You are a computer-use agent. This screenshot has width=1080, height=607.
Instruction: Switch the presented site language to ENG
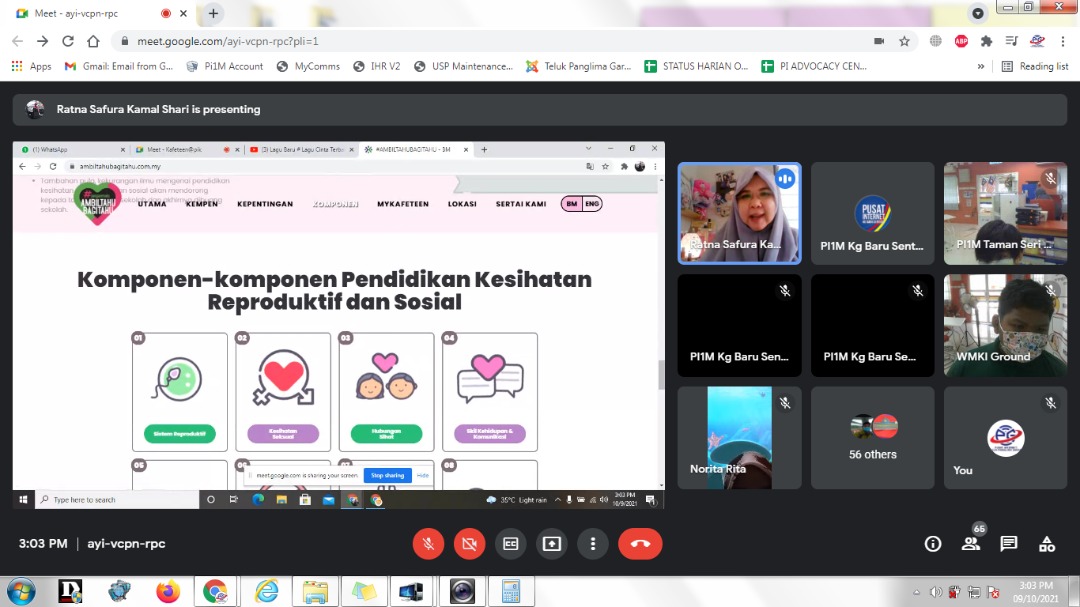[x=592, y=204]
